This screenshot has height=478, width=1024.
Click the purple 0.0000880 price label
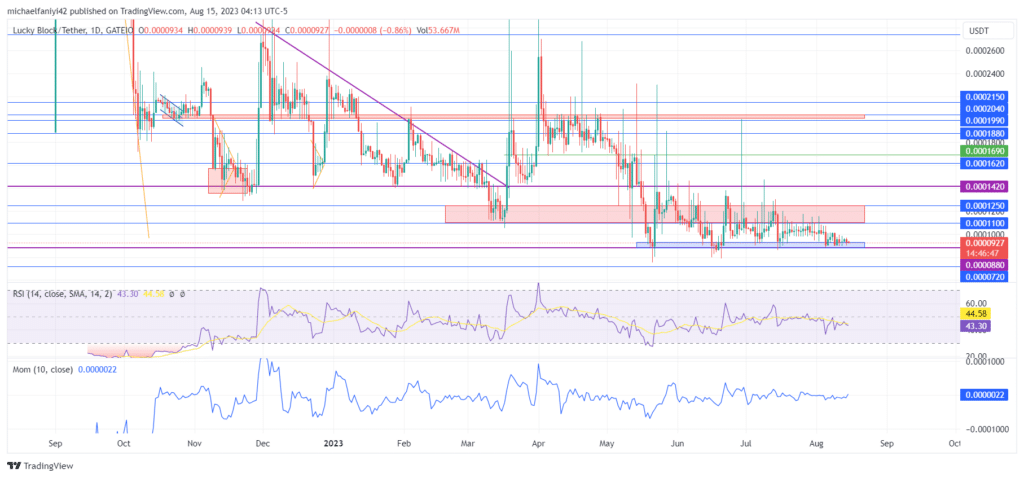pyautogui.click(x=985, y=265)
